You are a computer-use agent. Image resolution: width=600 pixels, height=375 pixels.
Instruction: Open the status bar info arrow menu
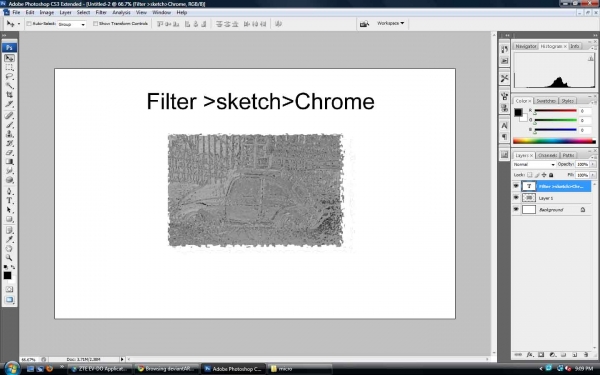pos(122,359)
